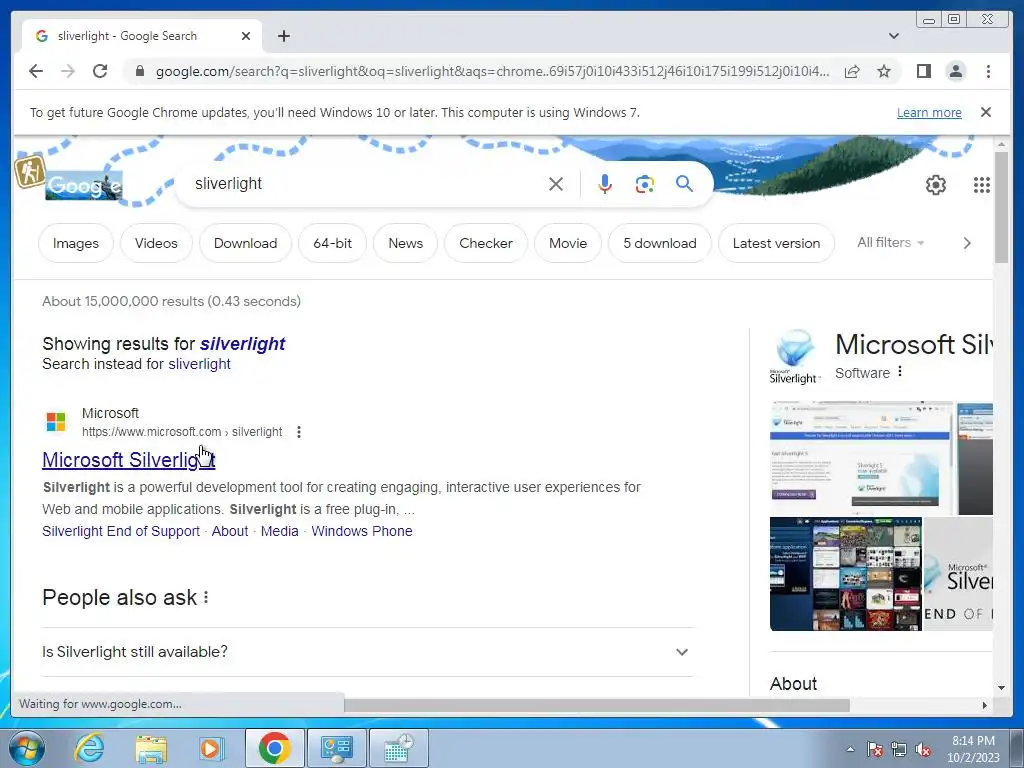The width and height of the screenshot is (1024, 768).
Task: Expand Is Silverlight still available question
Action: (x=367, y=652)
